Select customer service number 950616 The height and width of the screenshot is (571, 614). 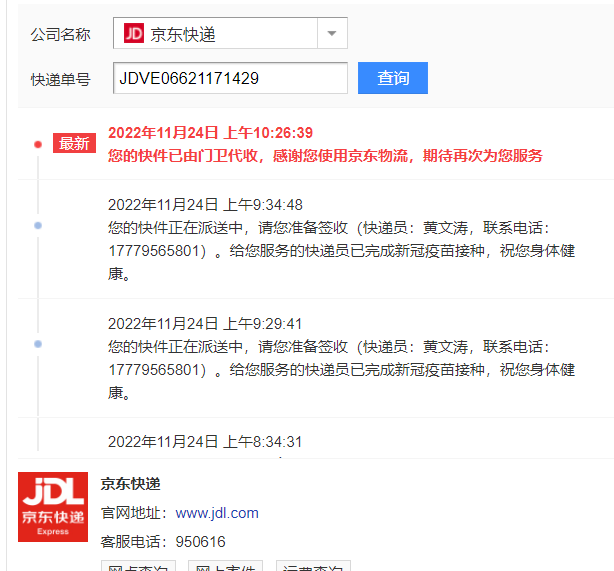[x=200, y=542]
